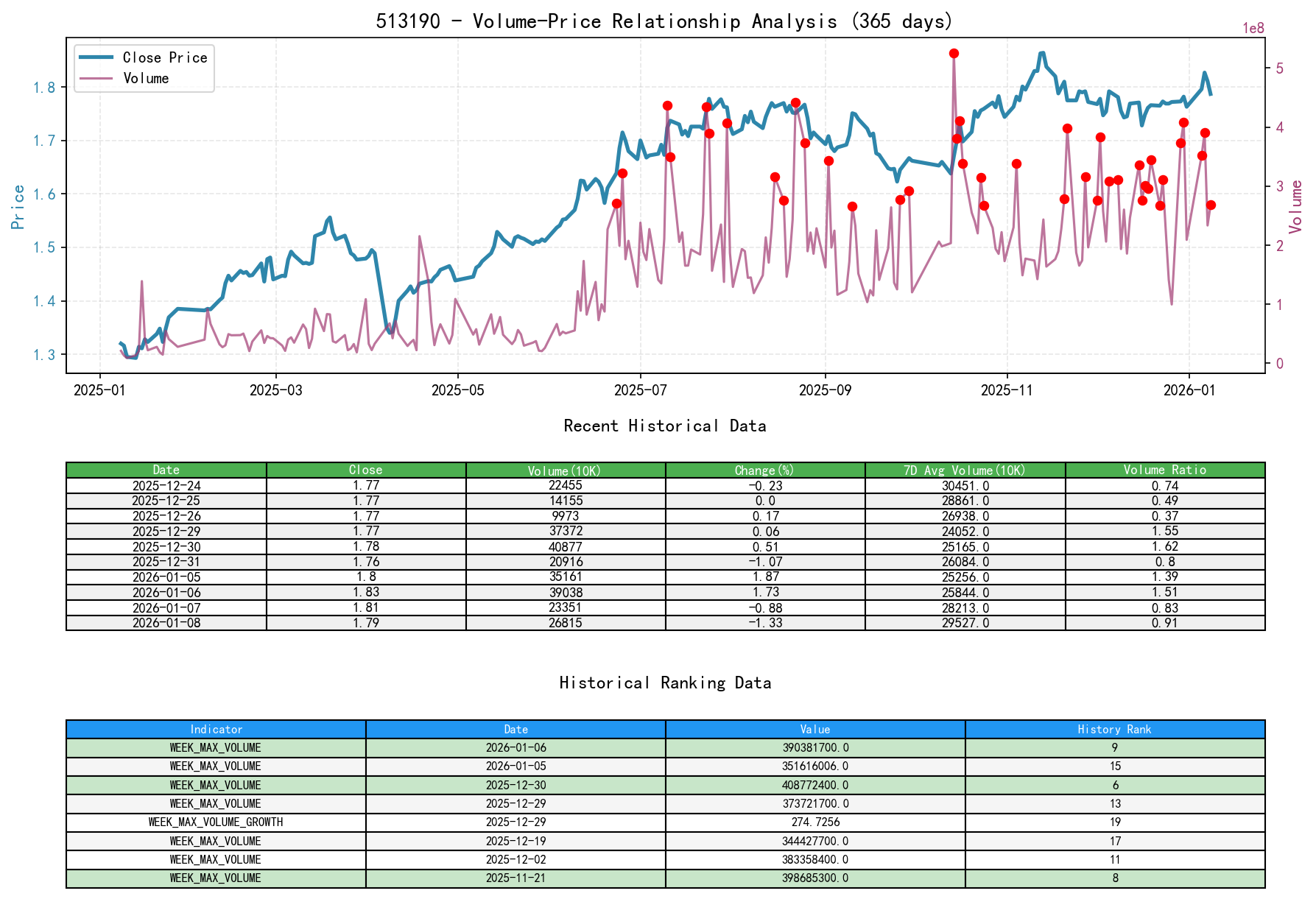Switch to the Recent Historical Data section
Image resolution: width=1316 pixels, height=899 pixels.
point(665,426)
